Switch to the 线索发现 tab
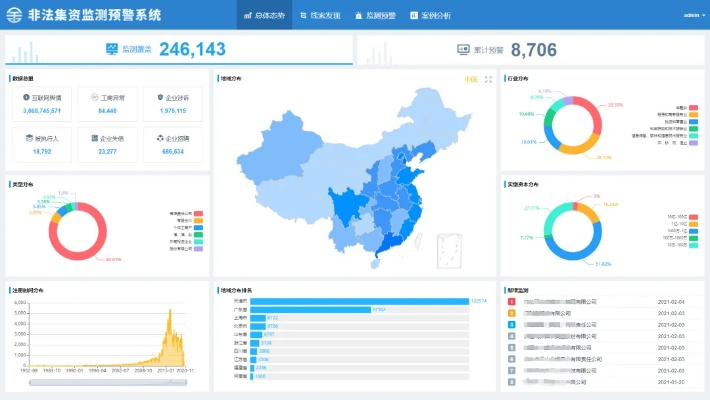The width and height of the screenshot is (710, 400). pyautogui.click(x=320, y=15)
